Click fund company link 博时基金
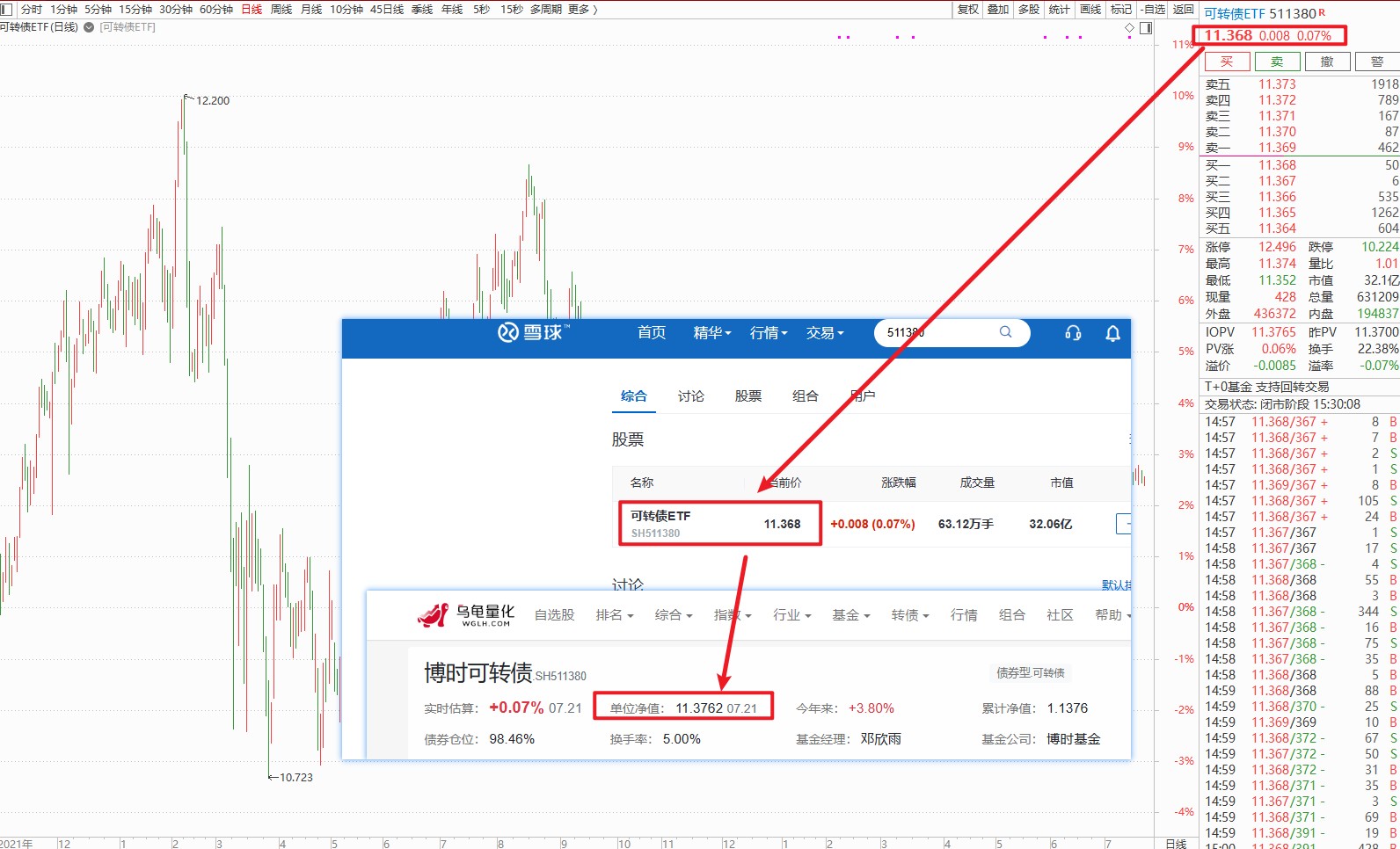The height and width of the screenshot is (849, 1400). tap(1074, 739)
